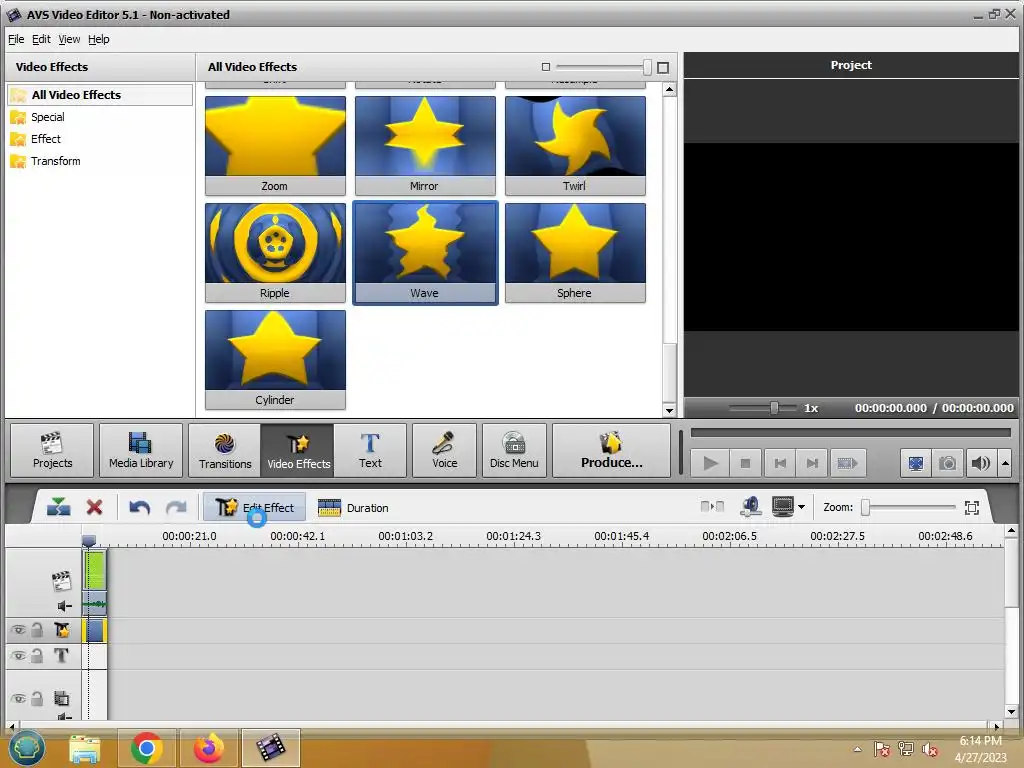Select the Twirl effect thumbnail

(x=575, y=146)
